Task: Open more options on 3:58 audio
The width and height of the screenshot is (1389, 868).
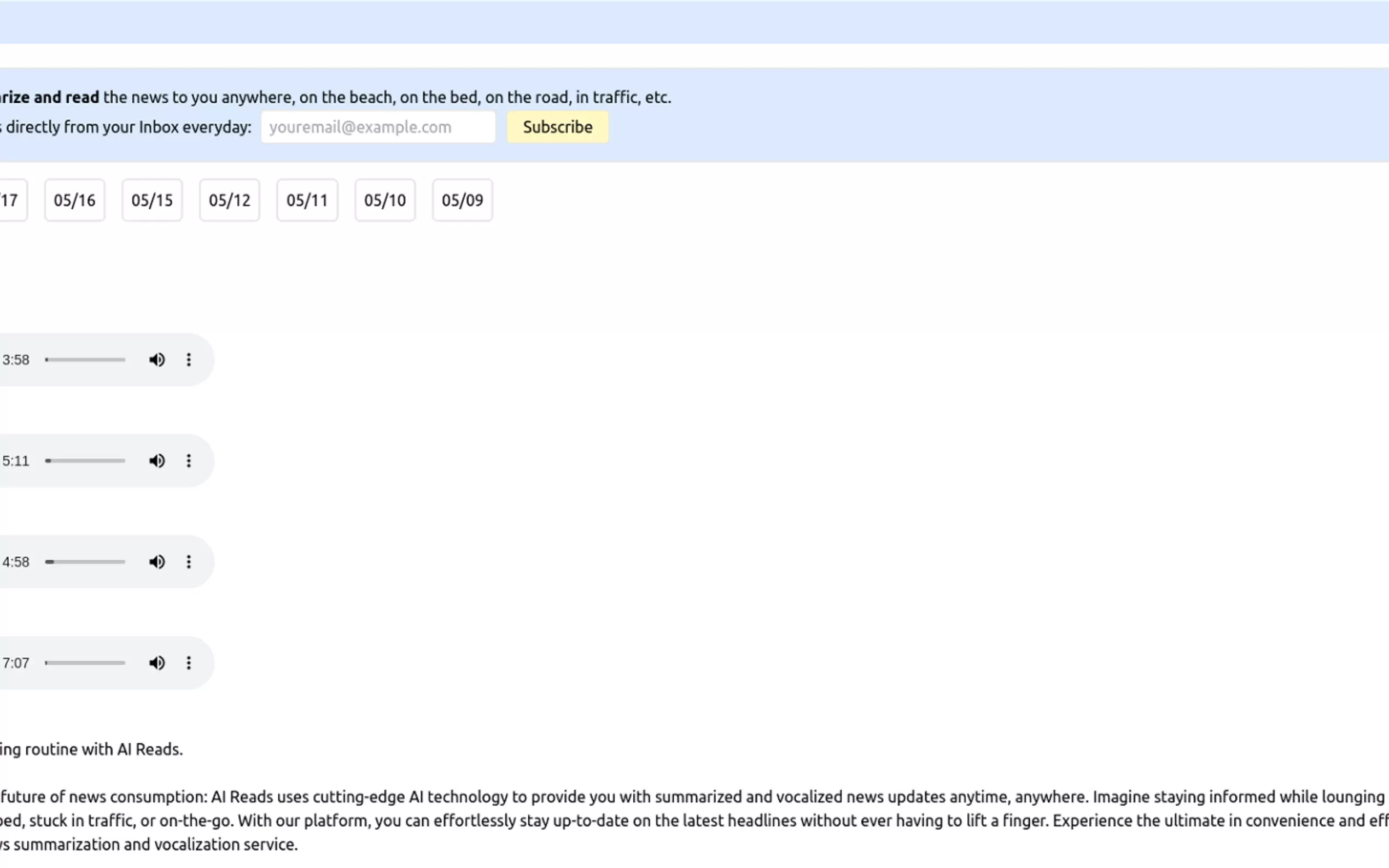Action: click(188, 360)
